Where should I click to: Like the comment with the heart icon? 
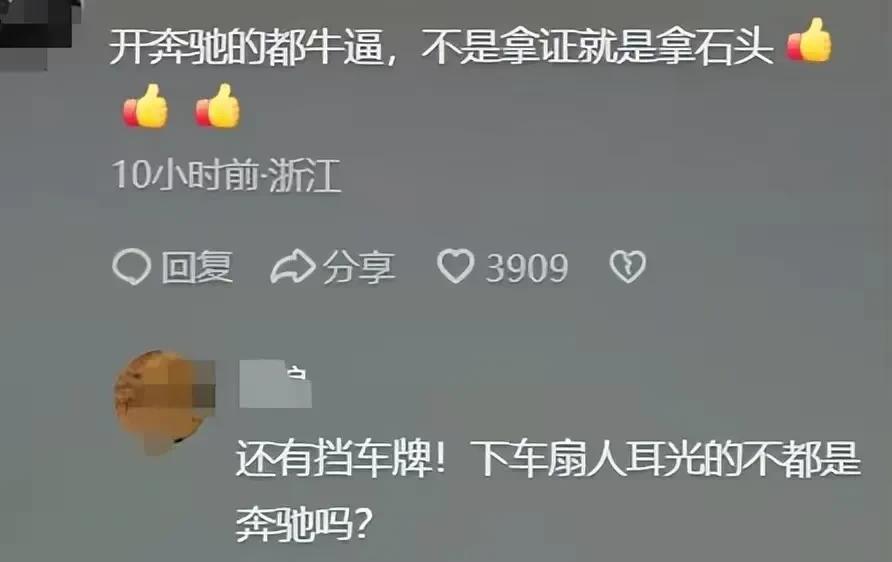tap(455, 266)
